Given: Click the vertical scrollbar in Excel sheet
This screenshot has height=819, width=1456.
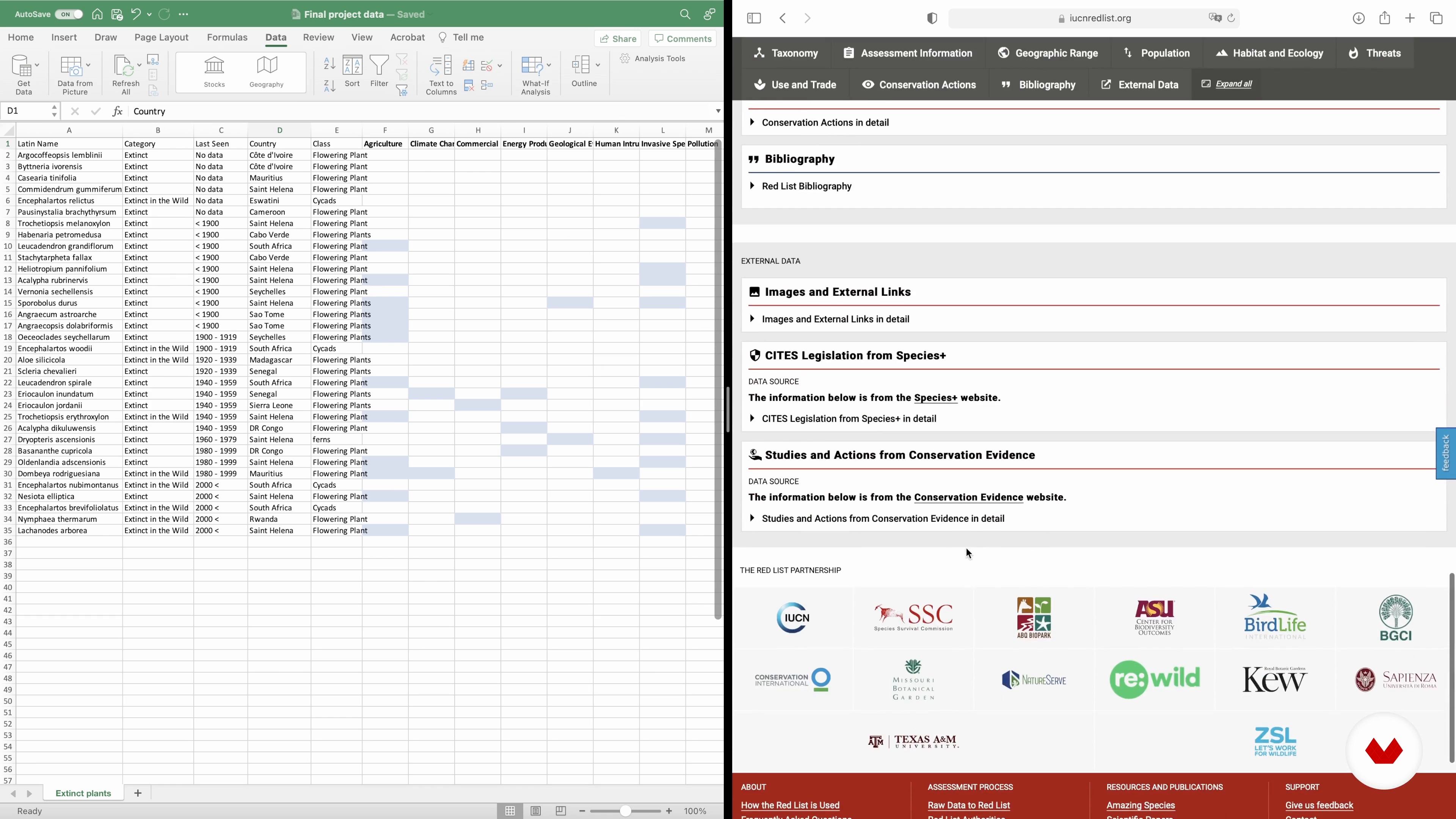Looking at the screenshot, I should 718,379.
